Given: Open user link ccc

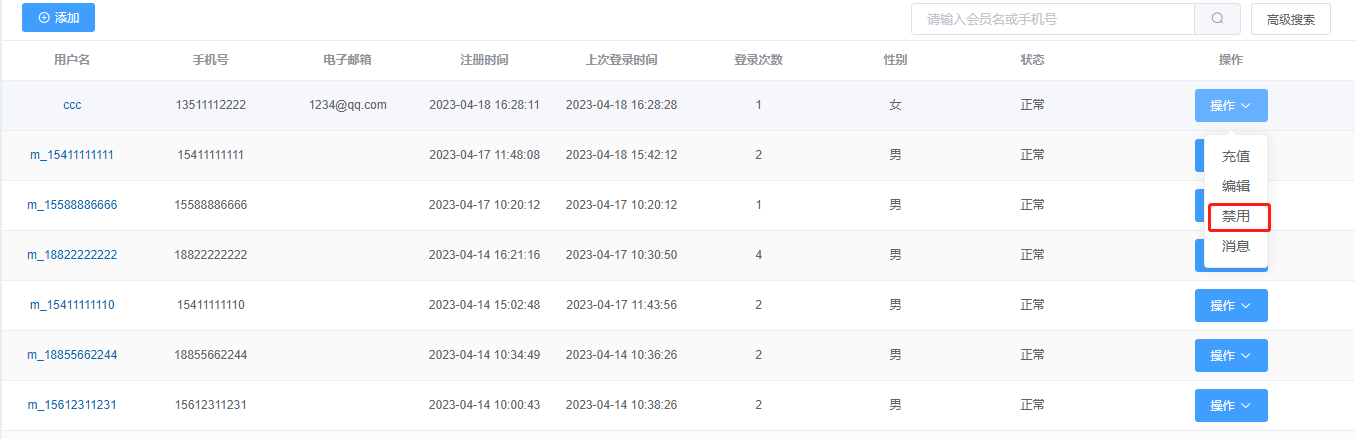Looking at the screenshot, I should coord(72,105).
